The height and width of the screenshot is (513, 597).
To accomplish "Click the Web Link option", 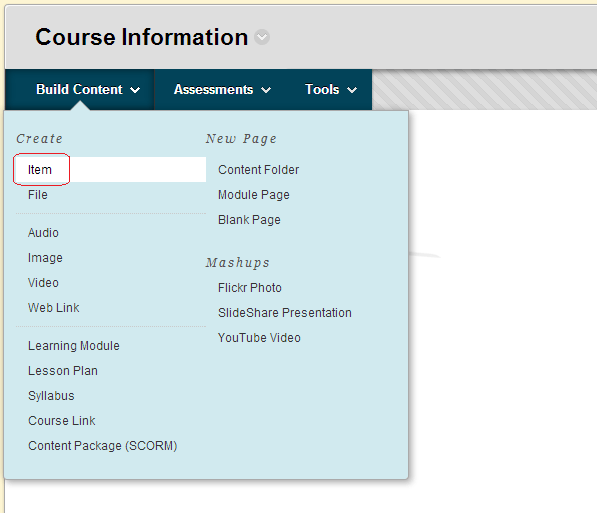I will 54,308.
